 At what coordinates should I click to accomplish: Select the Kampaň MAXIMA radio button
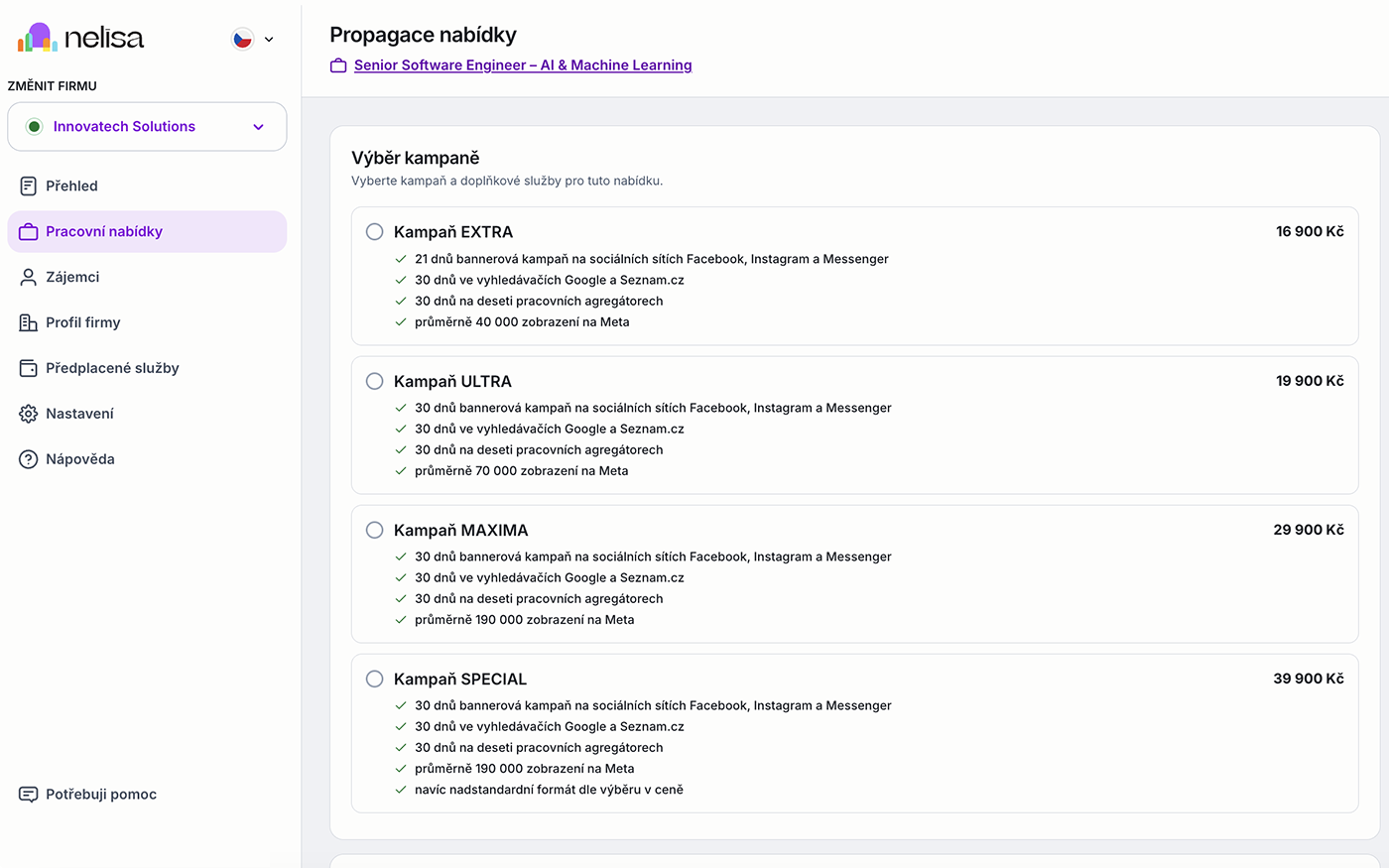point(374,530)
